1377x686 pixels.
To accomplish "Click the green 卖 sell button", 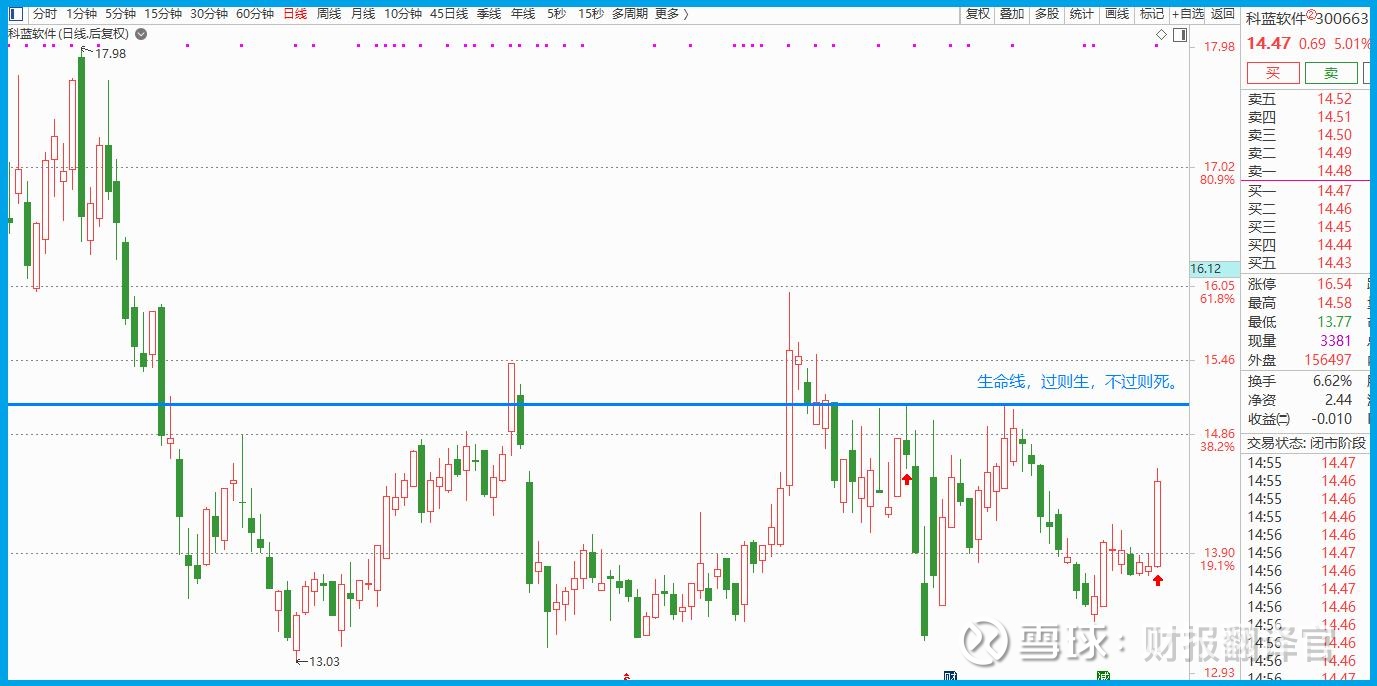I will tap(1331, 73).
